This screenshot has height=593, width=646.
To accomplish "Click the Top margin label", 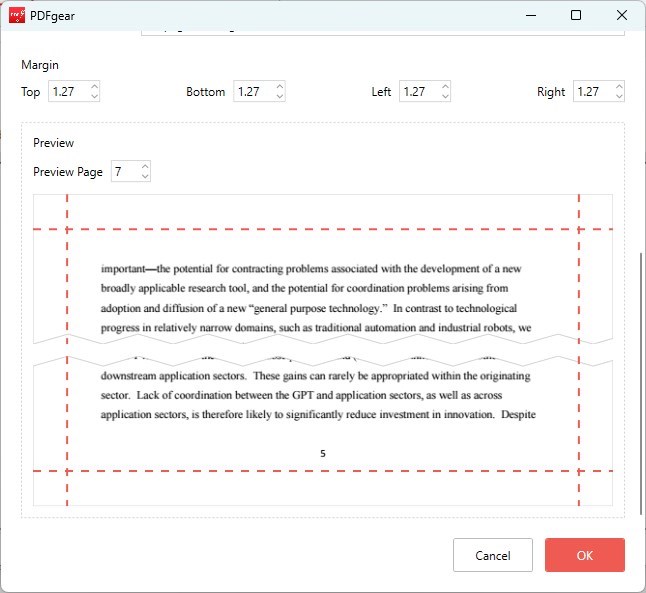I will [30, 92].
